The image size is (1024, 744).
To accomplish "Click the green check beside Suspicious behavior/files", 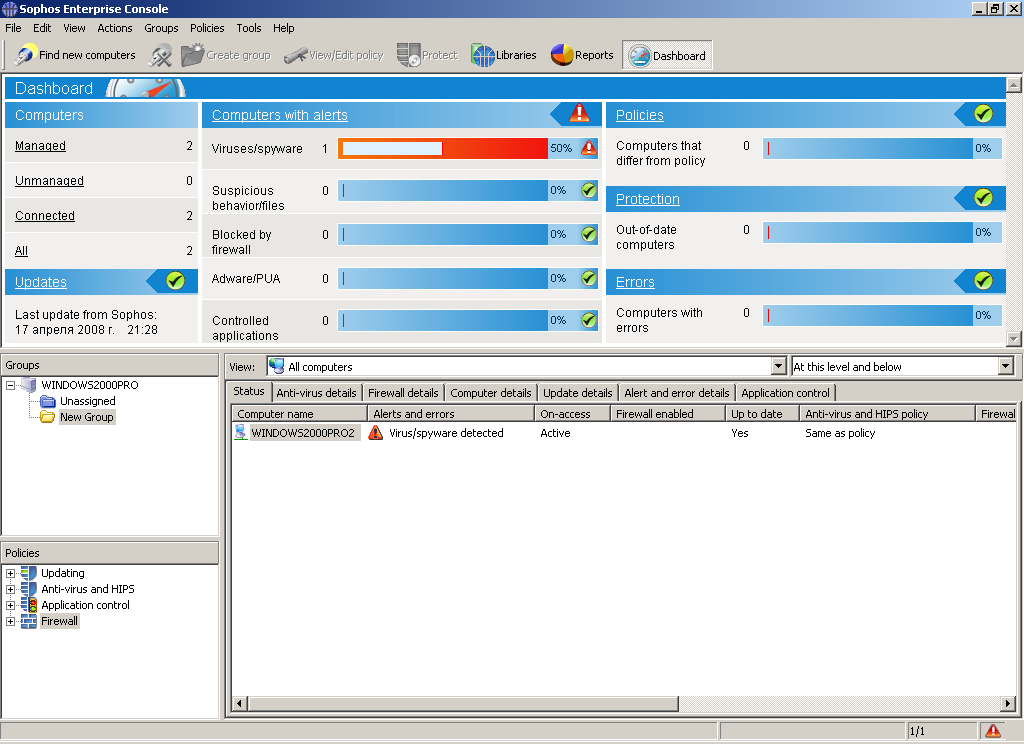I will click(x=588, y=190).
